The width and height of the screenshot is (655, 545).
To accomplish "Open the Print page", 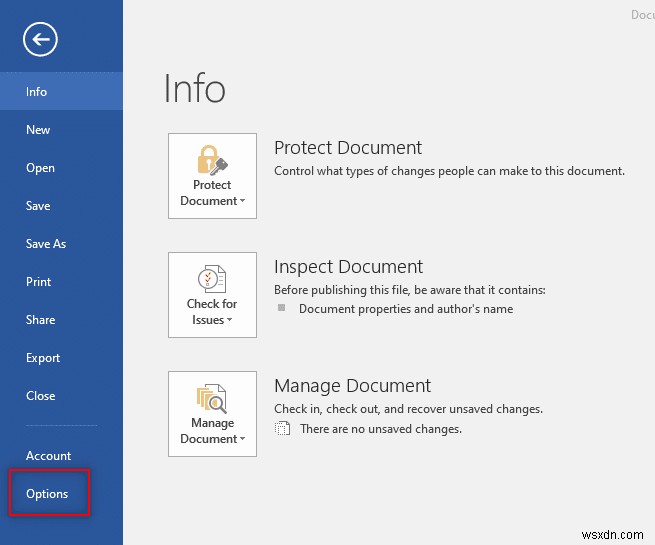I will (61, 281).
